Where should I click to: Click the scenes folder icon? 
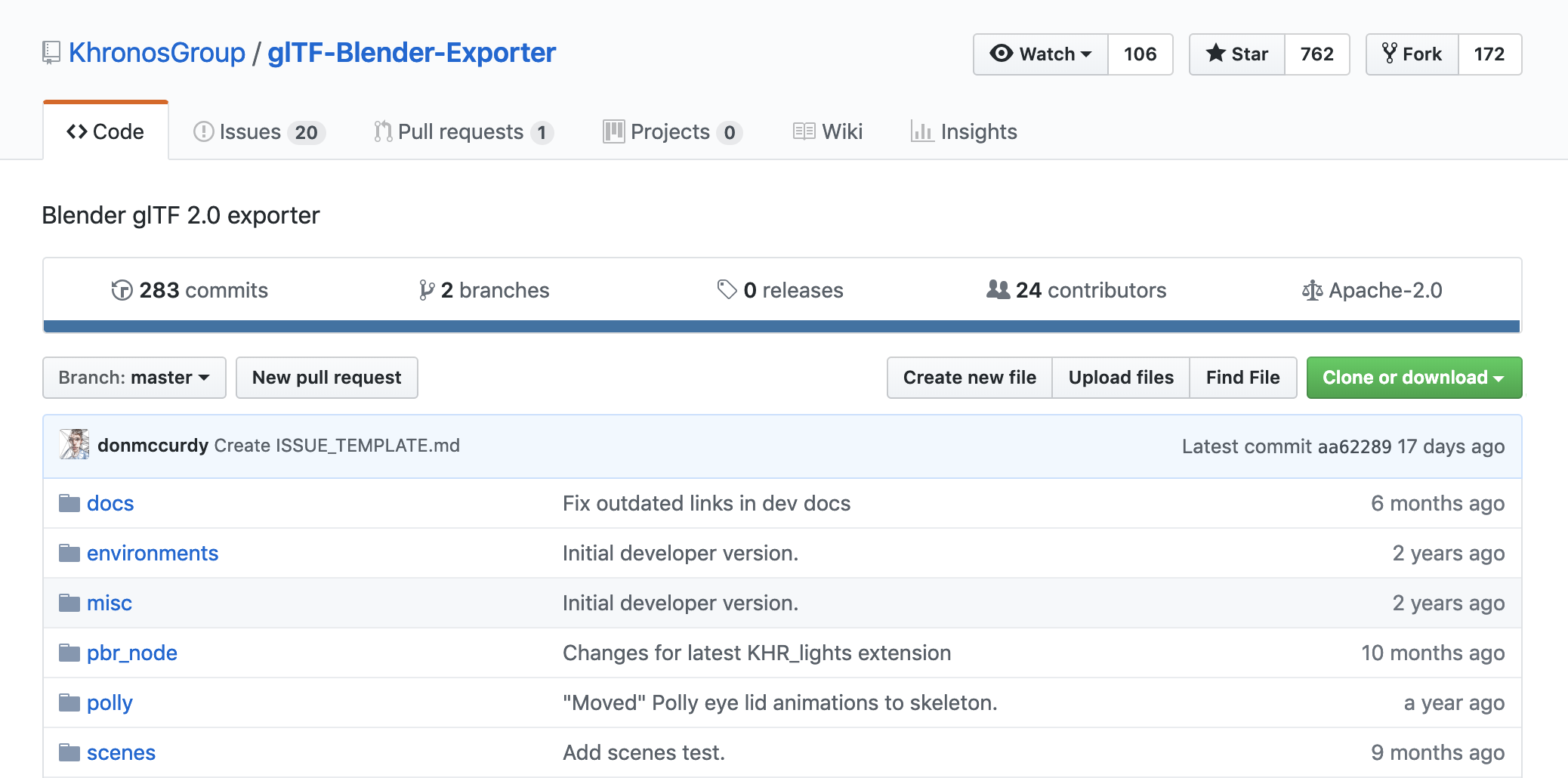(69, 752)
